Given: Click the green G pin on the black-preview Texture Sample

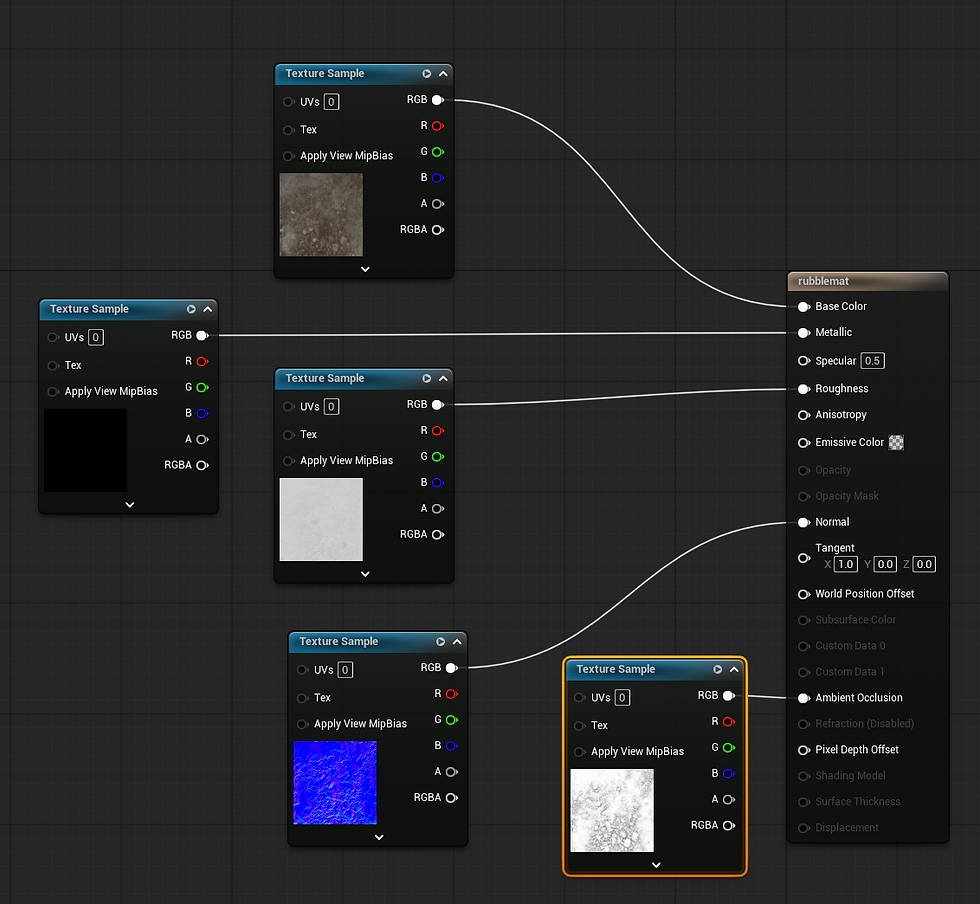Looking at the screenshot, I should 202,388.
